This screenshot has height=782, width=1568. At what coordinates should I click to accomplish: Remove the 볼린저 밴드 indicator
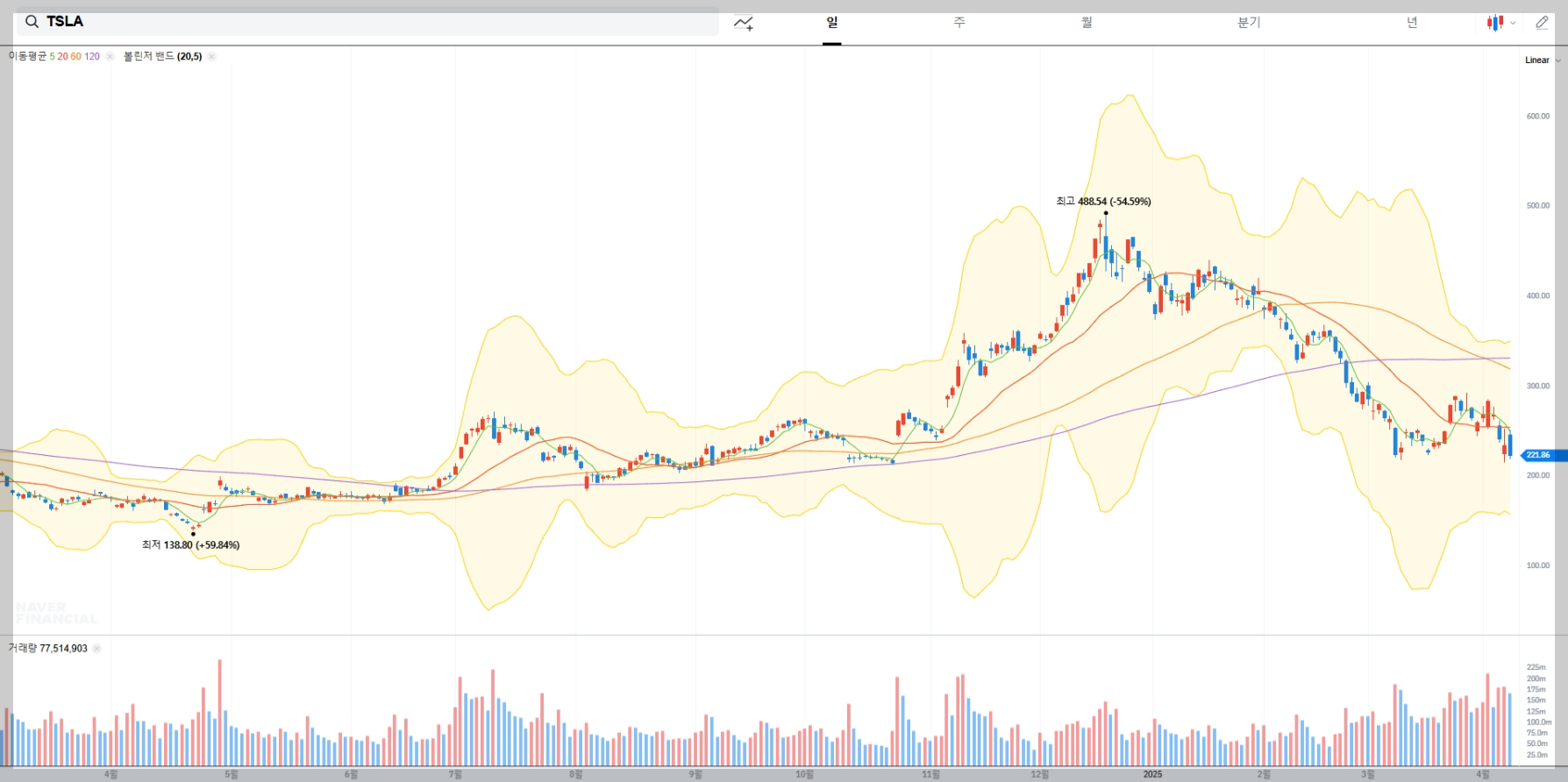coord(211,57)
